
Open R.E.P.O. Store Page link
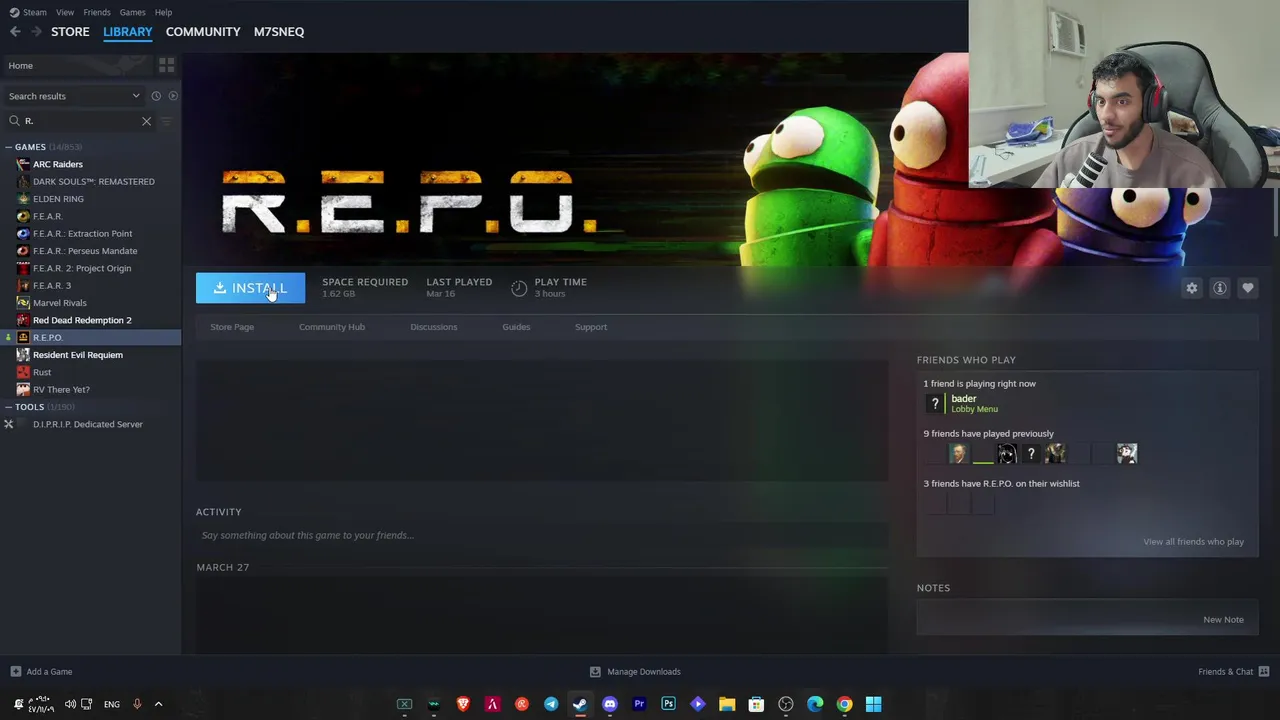[x=232, y=327]
